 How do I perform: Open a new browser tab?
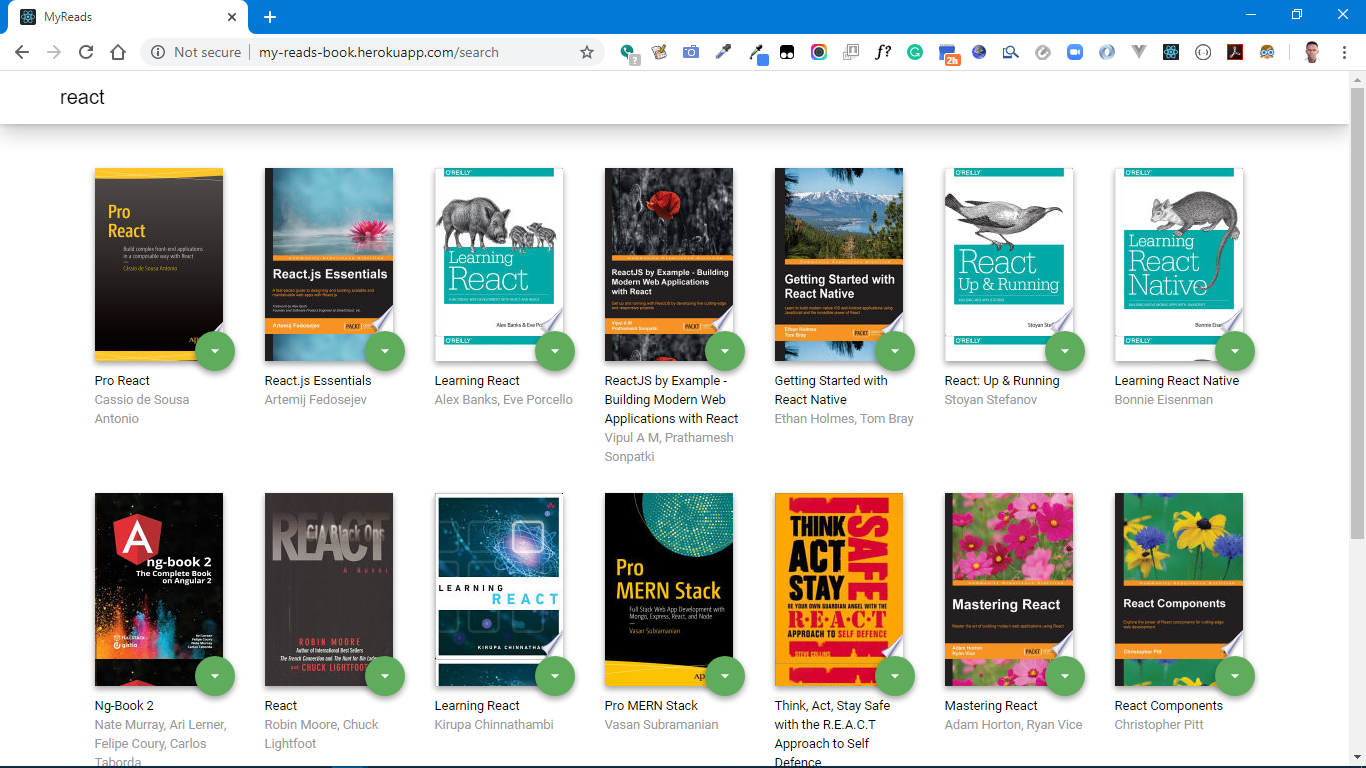point(270,17)
